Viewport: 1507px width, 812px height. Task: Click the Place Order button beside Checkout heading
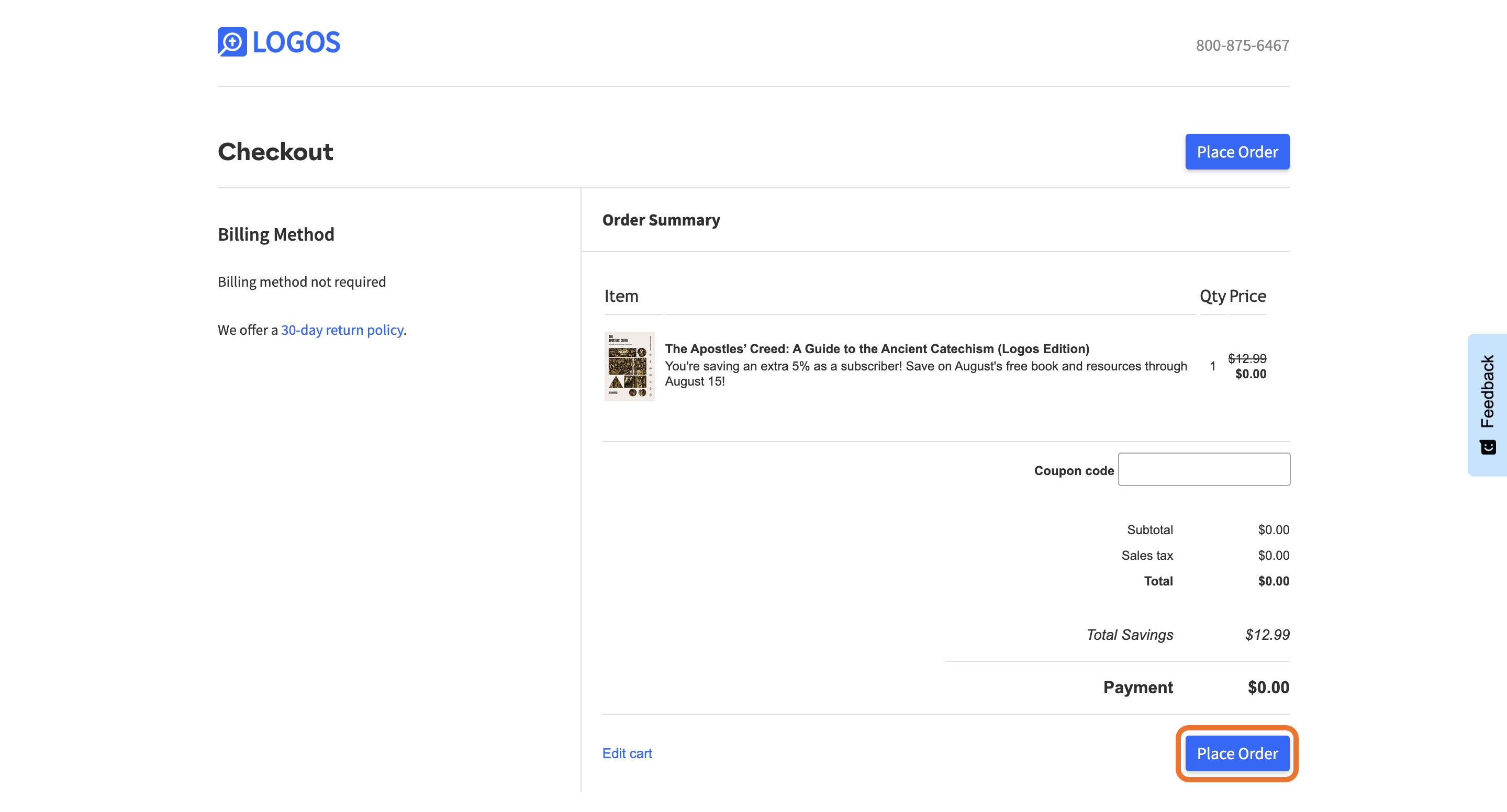pos(1237,152)
